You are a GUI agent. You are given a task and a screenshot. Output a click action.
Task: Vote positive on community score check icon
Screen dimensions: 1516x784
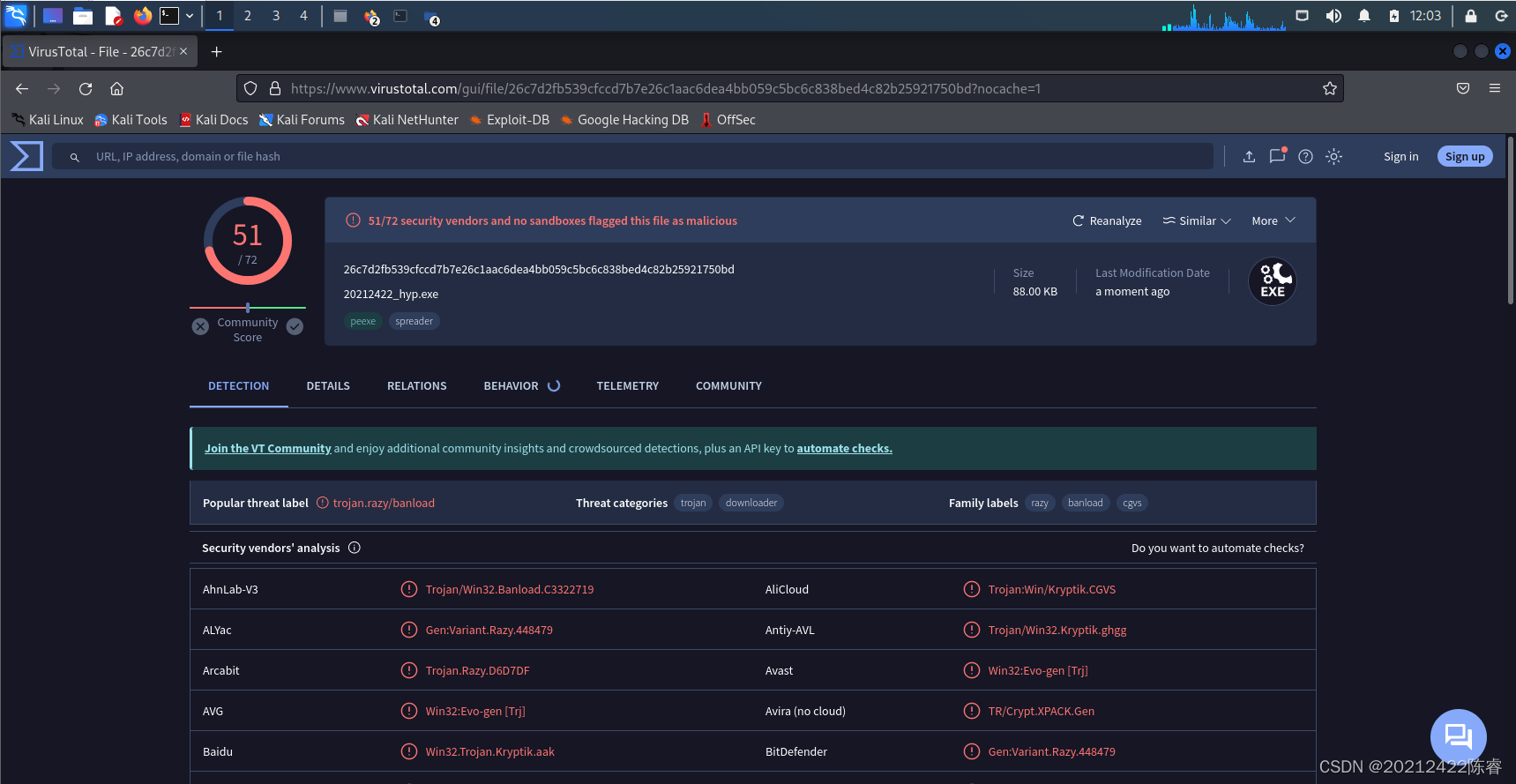[x=295, y=326]
